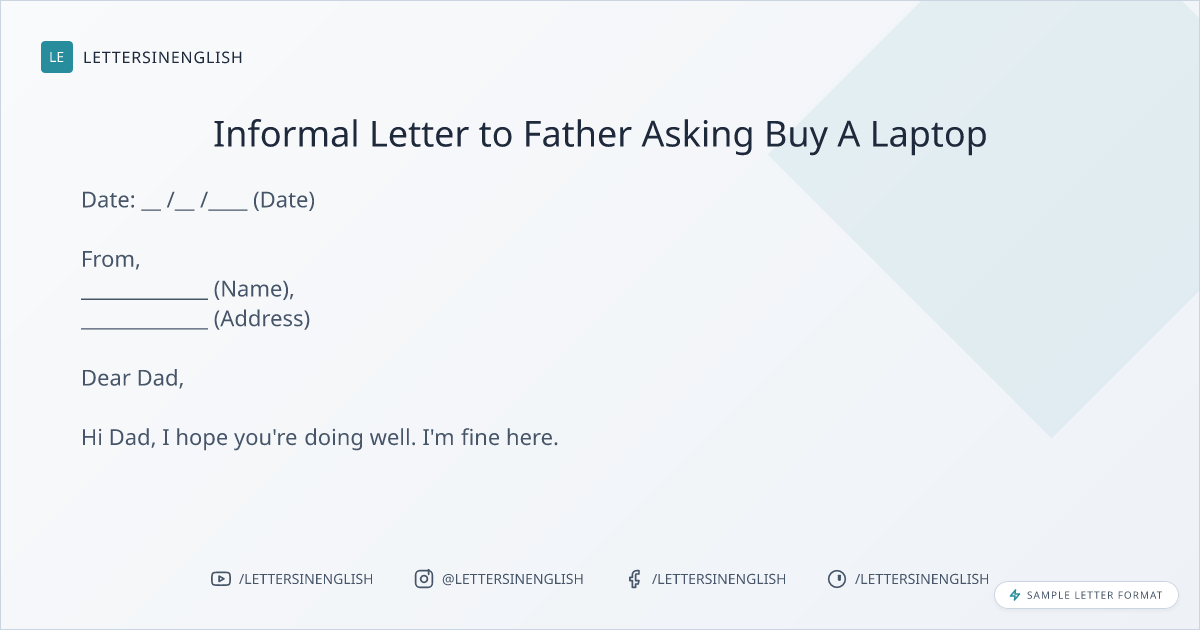Open the last /LETTERSINENGLISH footer link
This screenshot has width=1200, height=630.
(x=922, y=579)
